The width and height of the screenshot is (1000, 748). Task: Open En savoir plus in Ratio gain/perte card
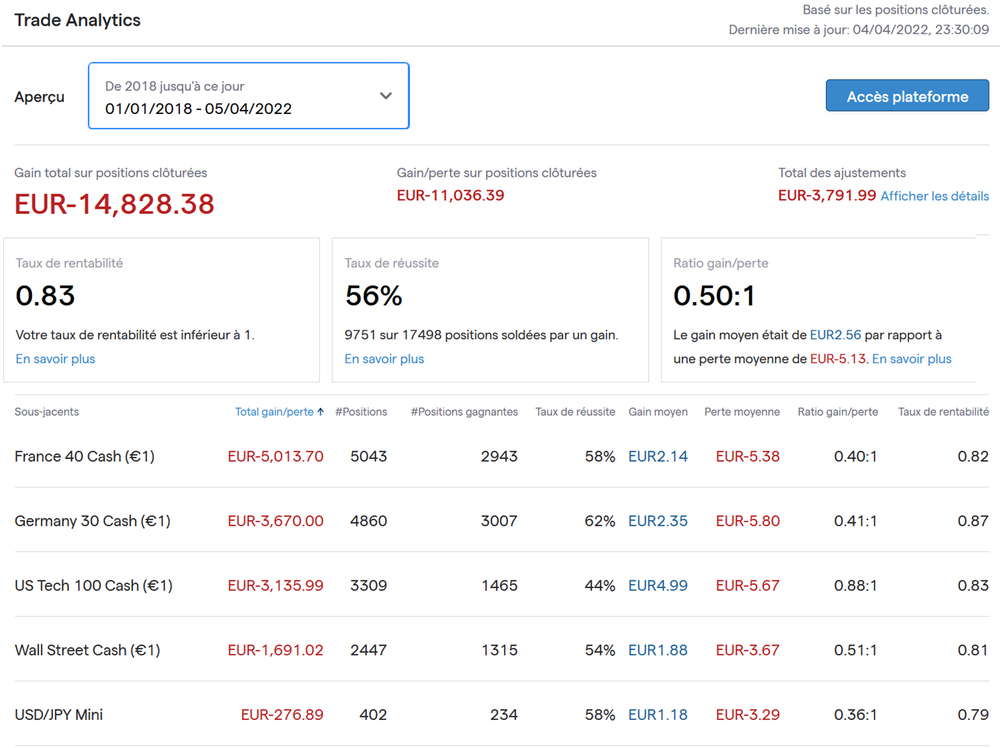click(x=911, y=359)
